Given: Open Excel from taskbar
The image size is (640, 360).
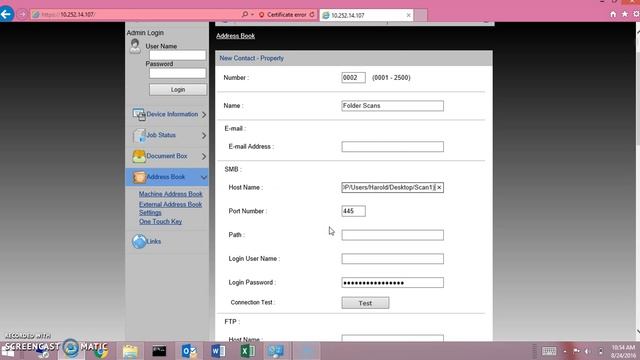Looking at the screenshot, I should pyautogui.click(x=248, y=351).
